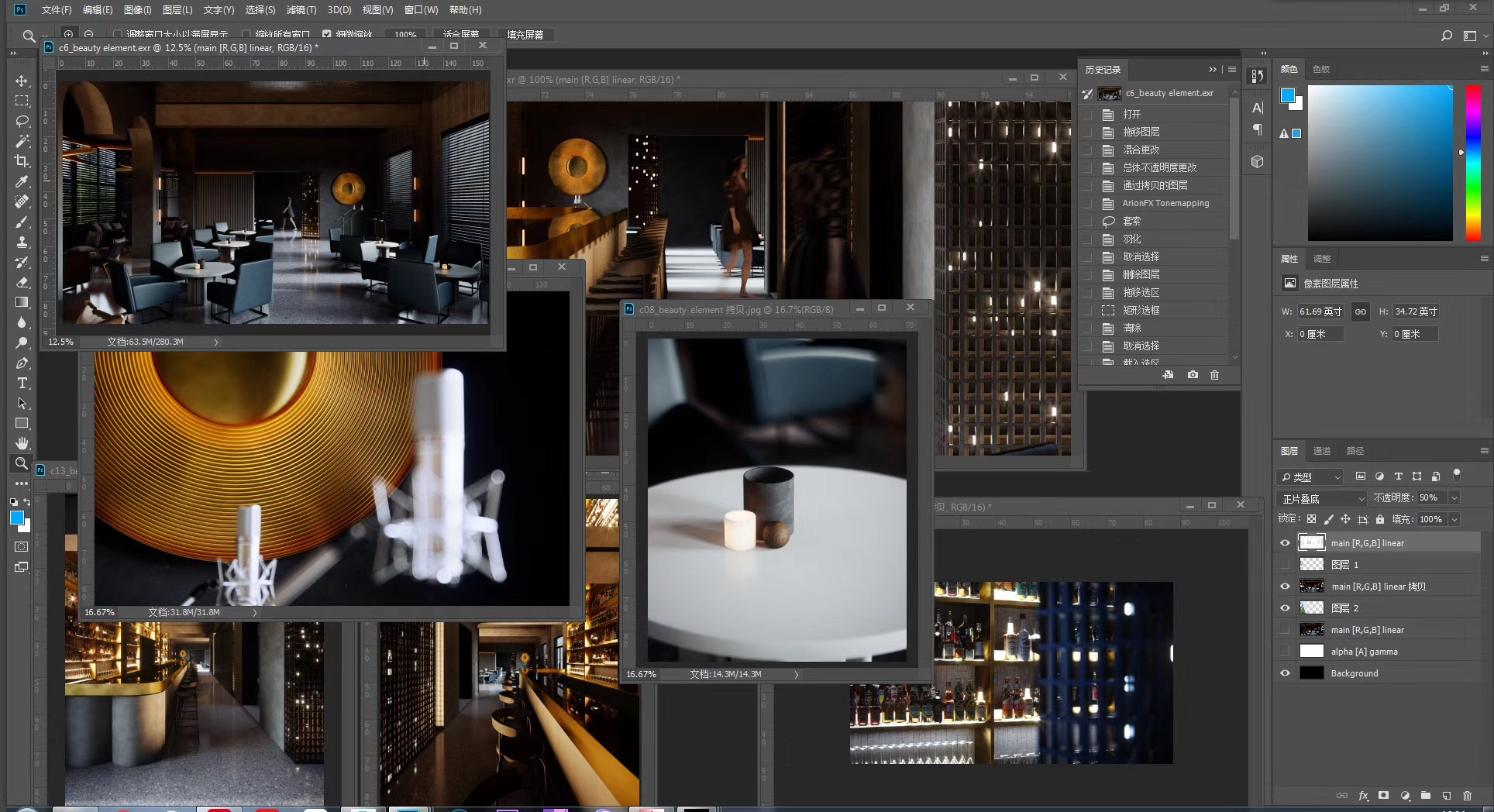Click the camera snapshot icon in History panel
The height and width of the screenshot is (812, 1494).
1193,375
